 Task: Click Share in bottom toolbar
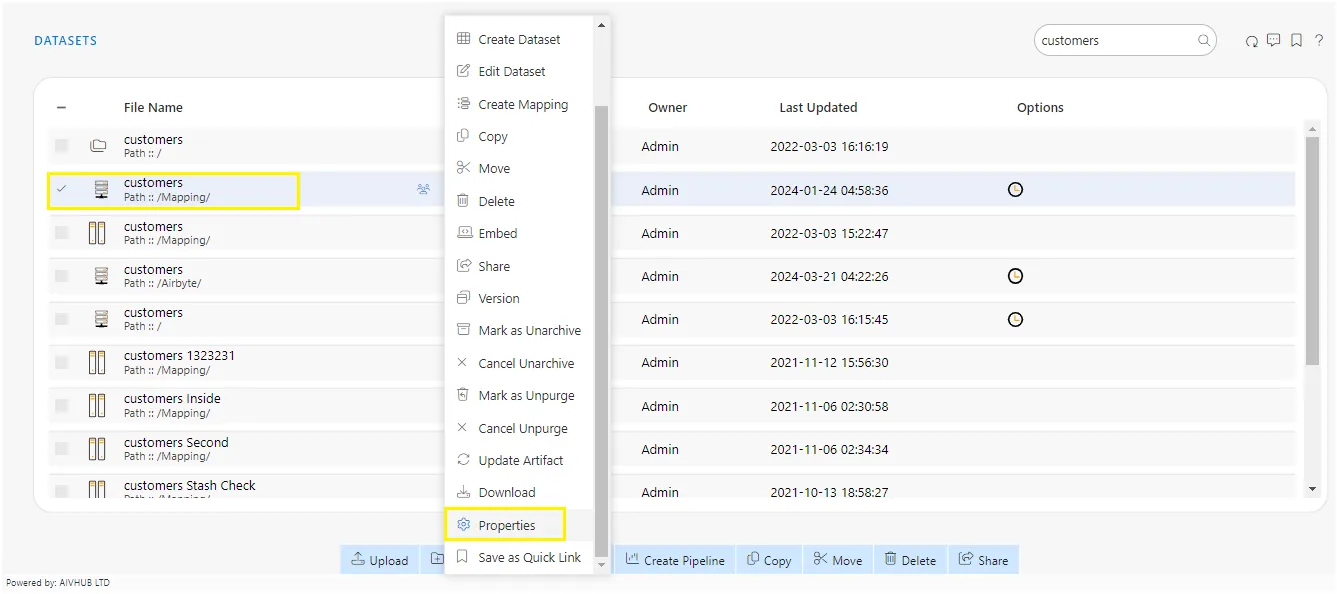click(x=983, y=560)
